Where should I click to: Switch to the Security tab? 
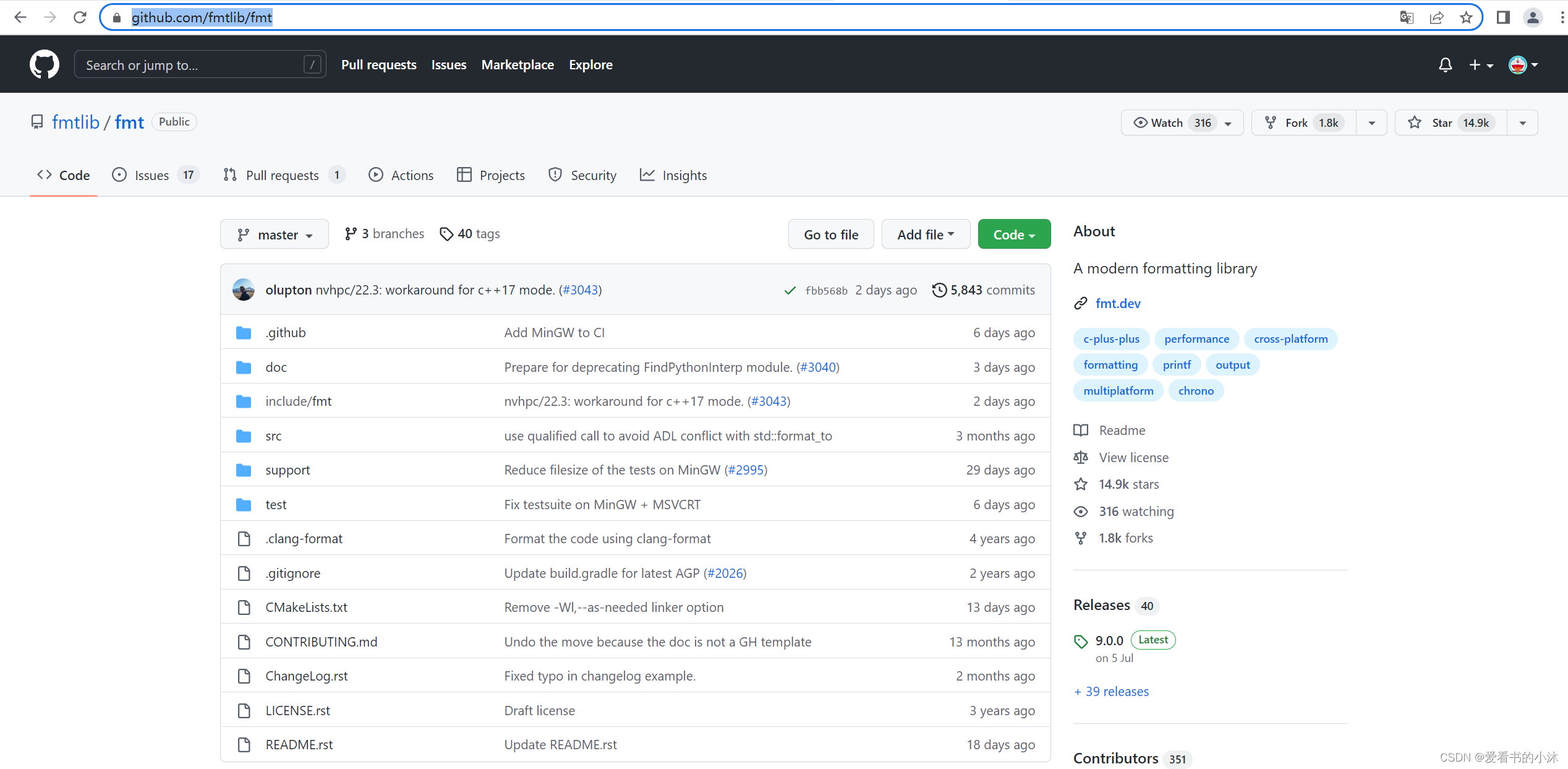click(582, 175)
